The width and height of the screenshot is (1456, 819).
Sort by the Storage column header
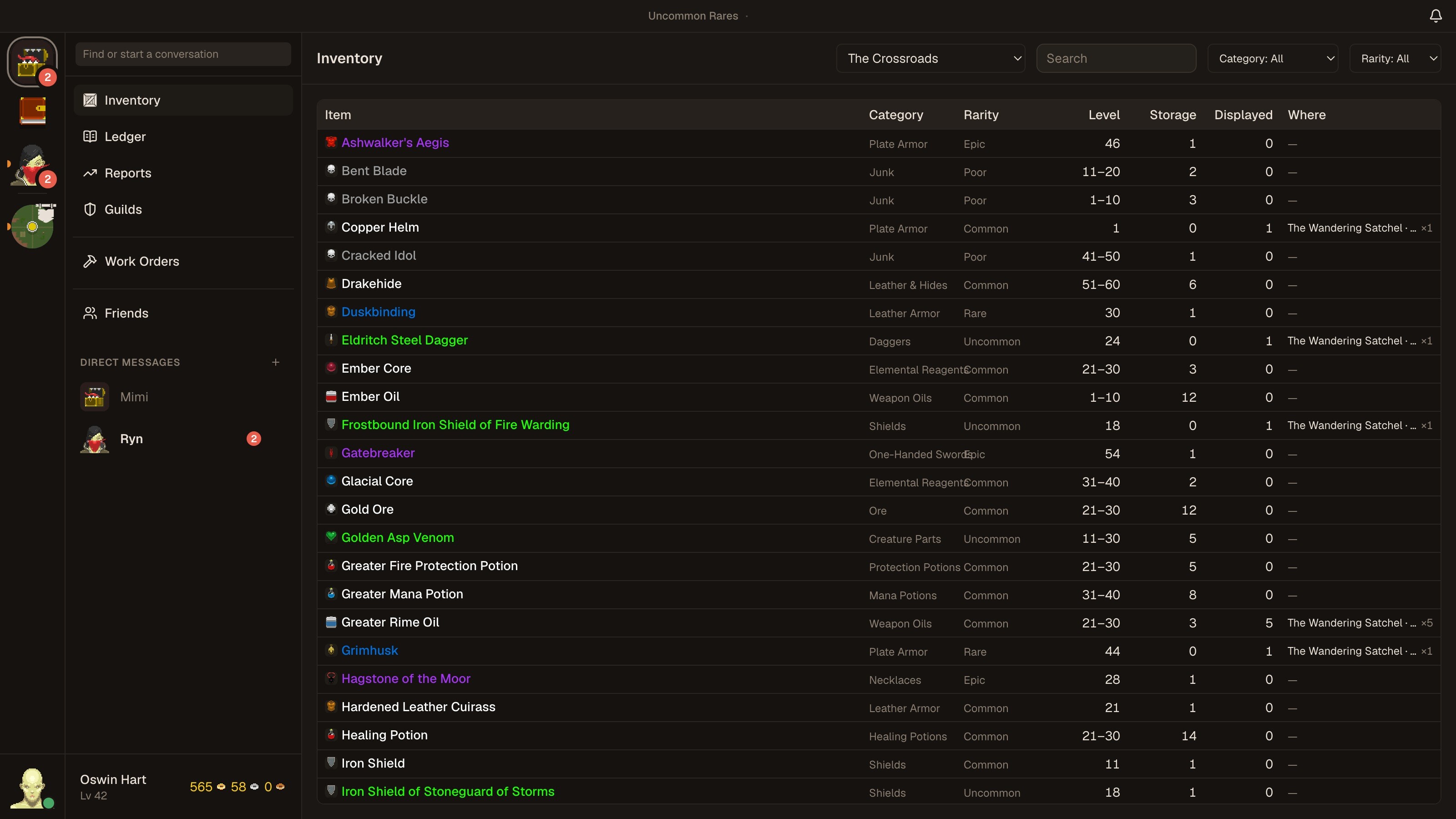click(1172, 115)
